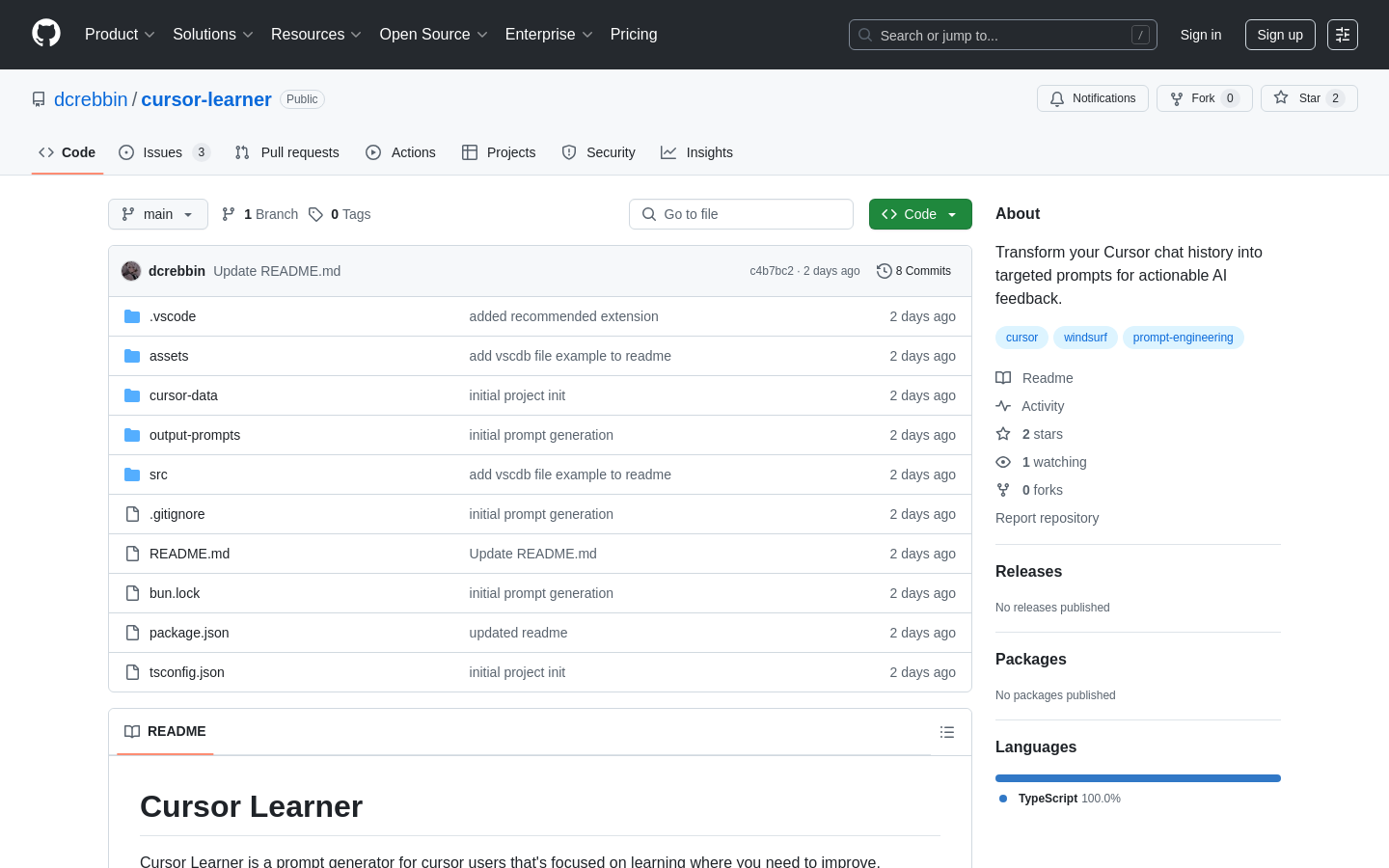Open commit hash c4b7bc2
1389x868 pixels.
[772, 271]
